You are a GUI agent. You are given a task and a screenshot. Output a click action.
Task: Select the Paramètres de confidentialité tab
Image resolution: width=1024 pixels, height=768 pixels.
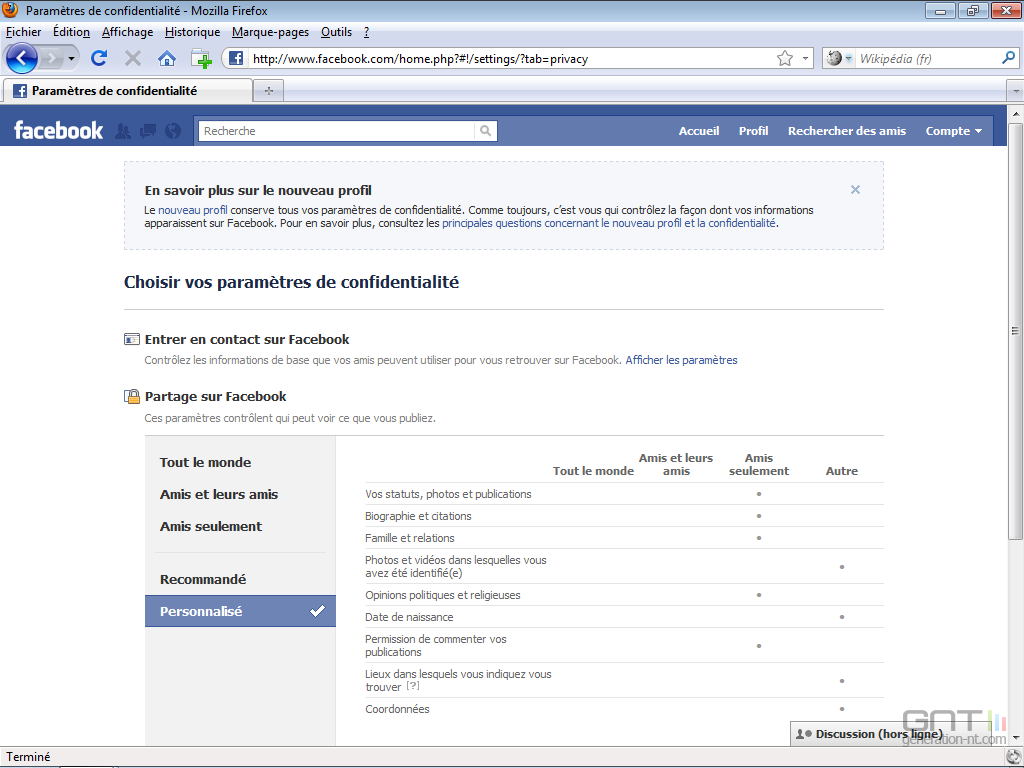click(127, 91)
